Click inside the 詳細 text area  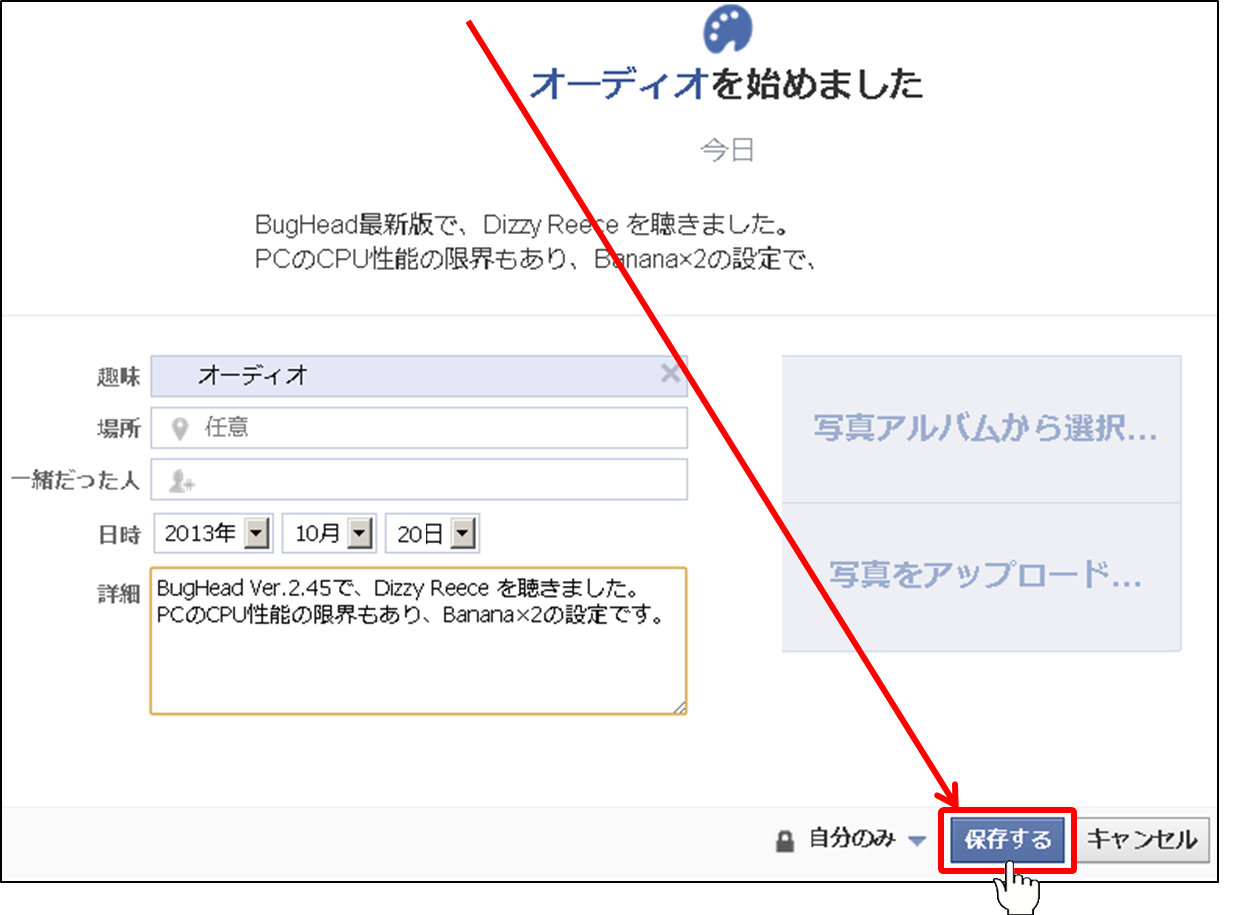coord(418,660)
